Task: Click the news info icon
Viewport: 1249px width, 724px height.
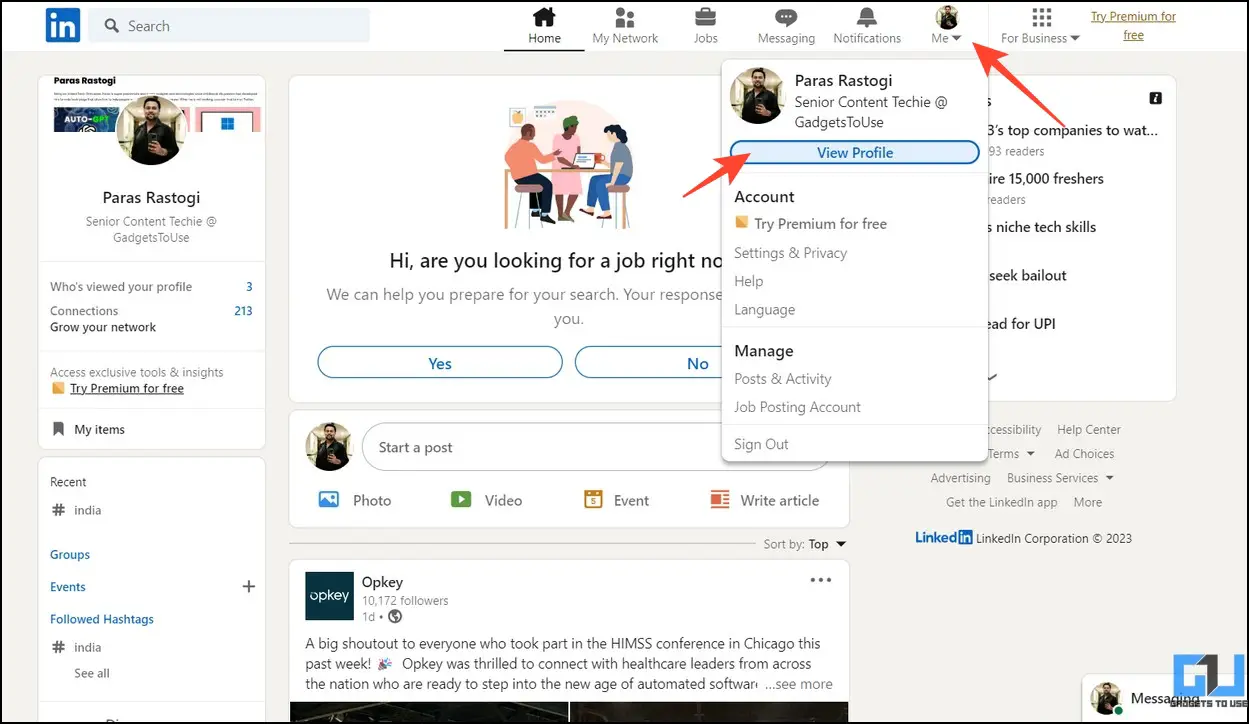Action: click(x=1155, y=98)
